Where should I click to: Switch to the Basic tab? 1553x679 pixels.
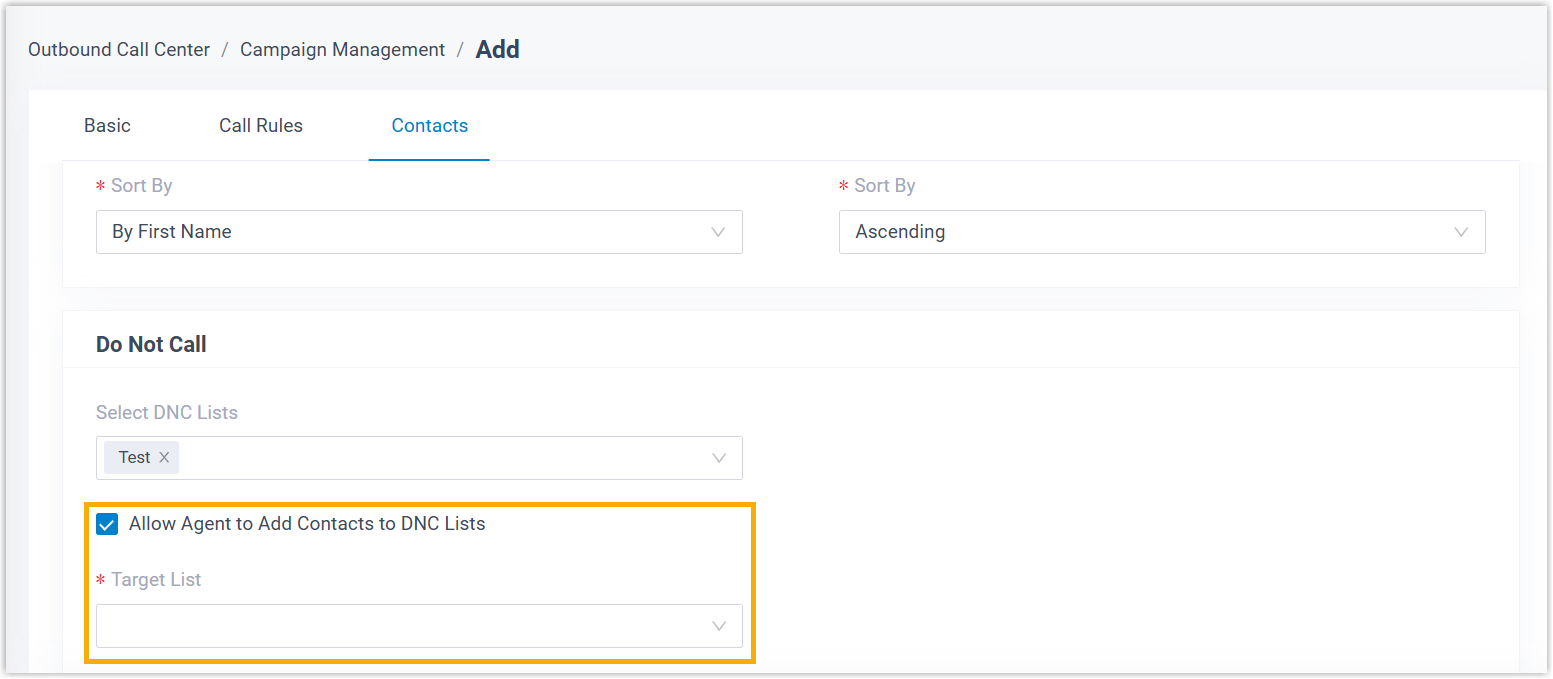point(107,126)
